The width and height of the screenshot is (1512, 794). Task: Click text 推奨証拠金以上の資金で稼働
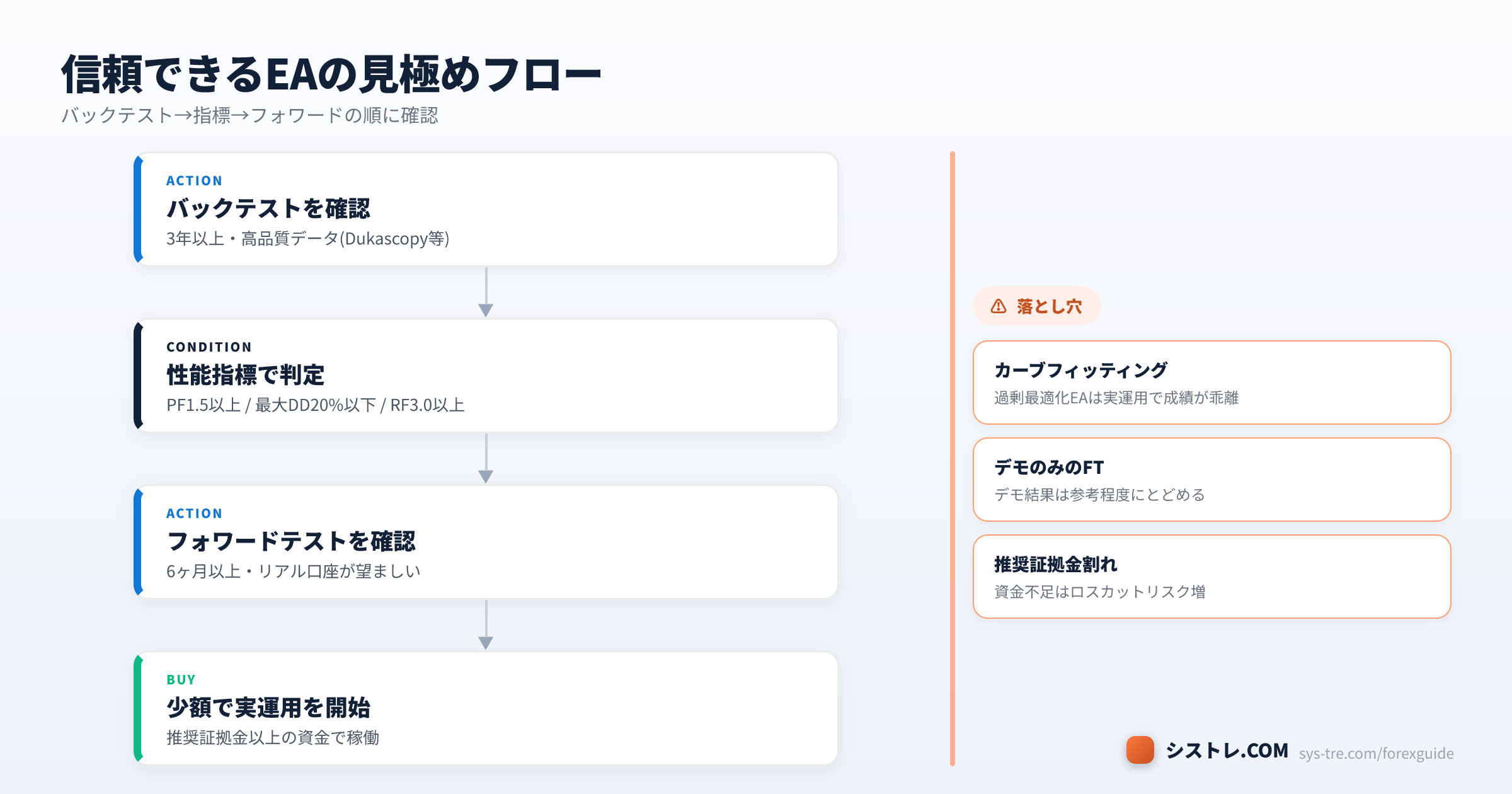(273, 738)
